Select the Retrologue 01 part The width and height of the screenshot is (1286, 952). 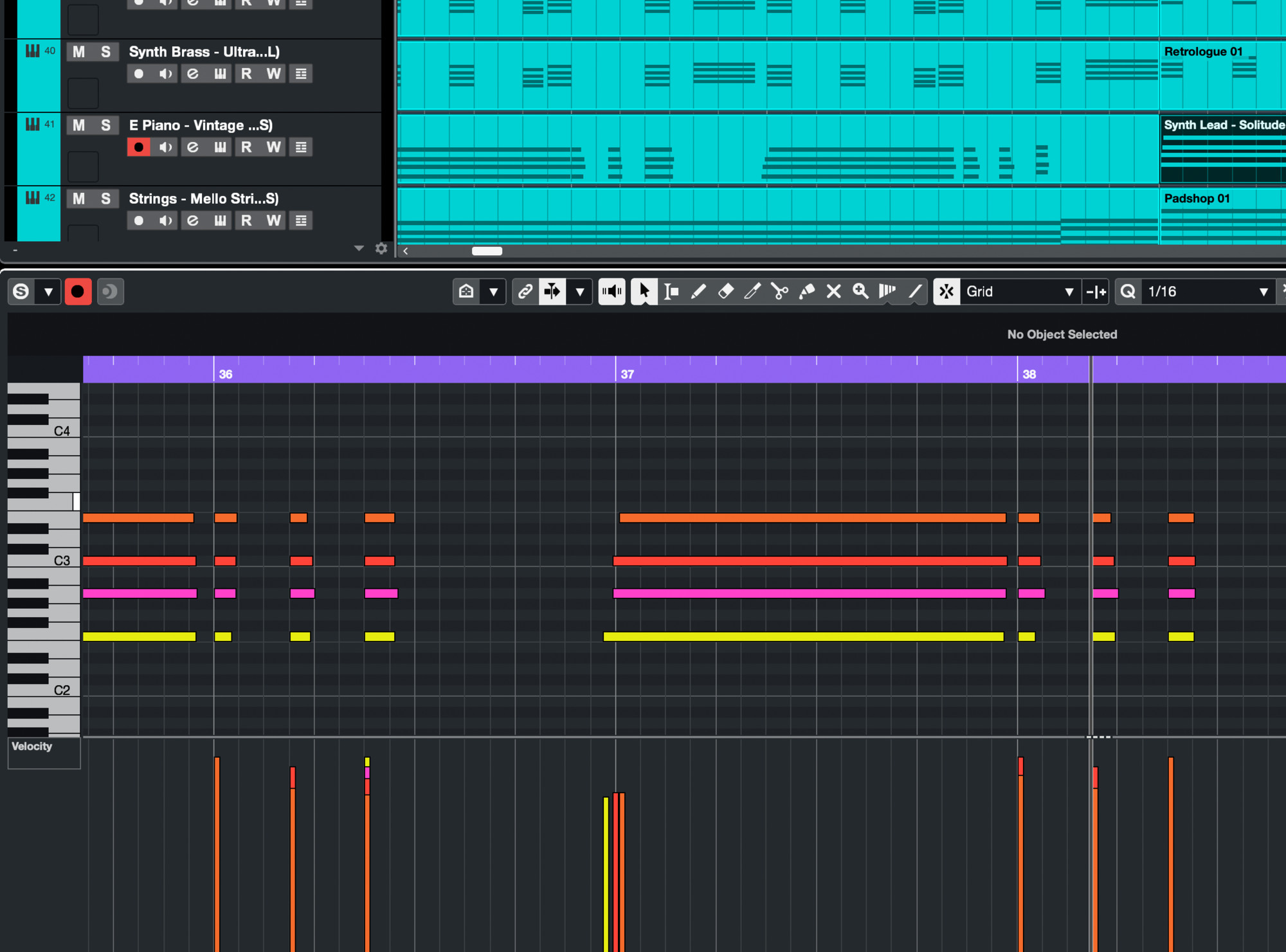coord(1222,75)
